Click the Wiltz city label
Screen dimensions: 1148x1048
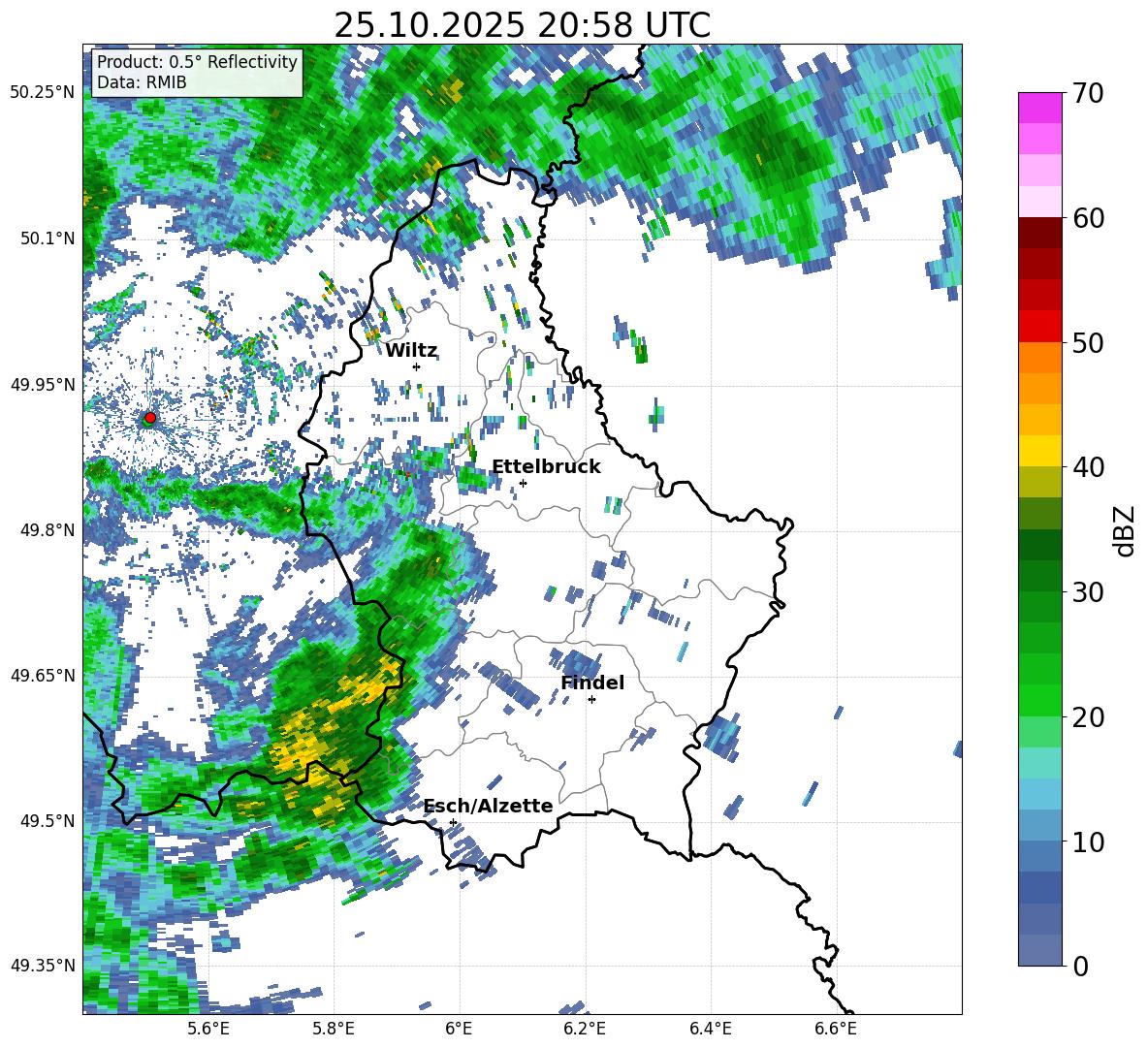411,351
